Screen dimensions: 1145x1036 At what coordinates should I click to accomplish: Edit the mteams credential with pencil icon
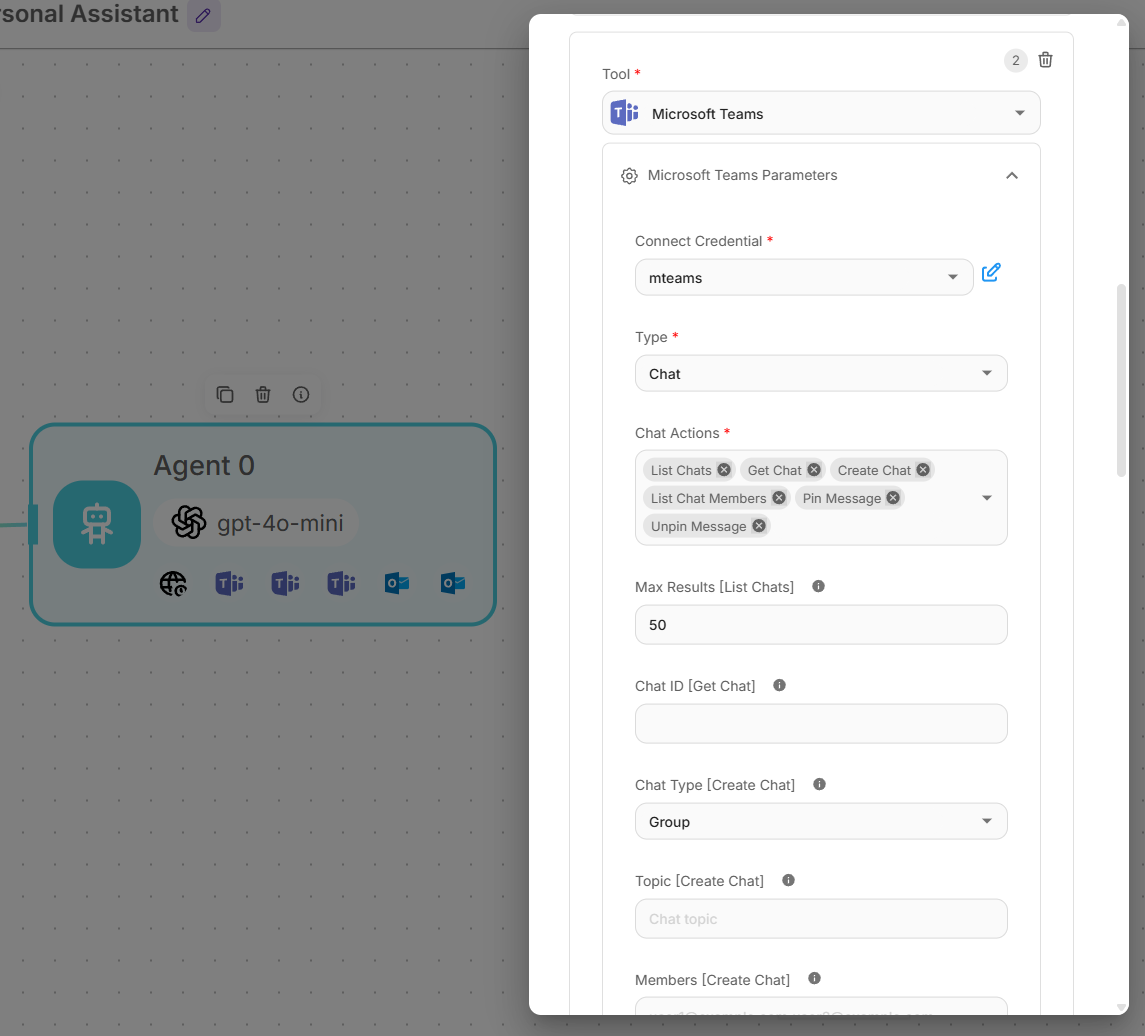991,273
